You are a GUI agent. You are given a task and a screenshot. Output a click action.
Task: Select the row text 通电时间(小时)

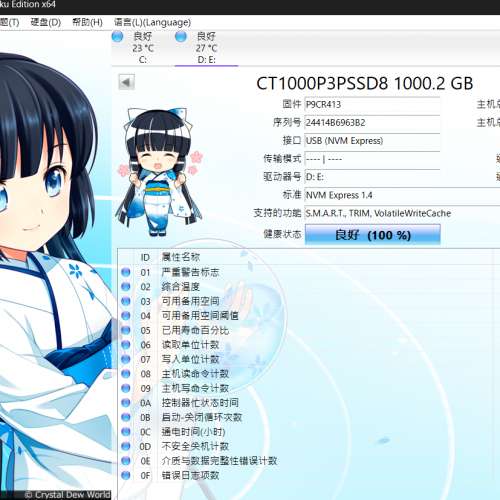(194, 432)
